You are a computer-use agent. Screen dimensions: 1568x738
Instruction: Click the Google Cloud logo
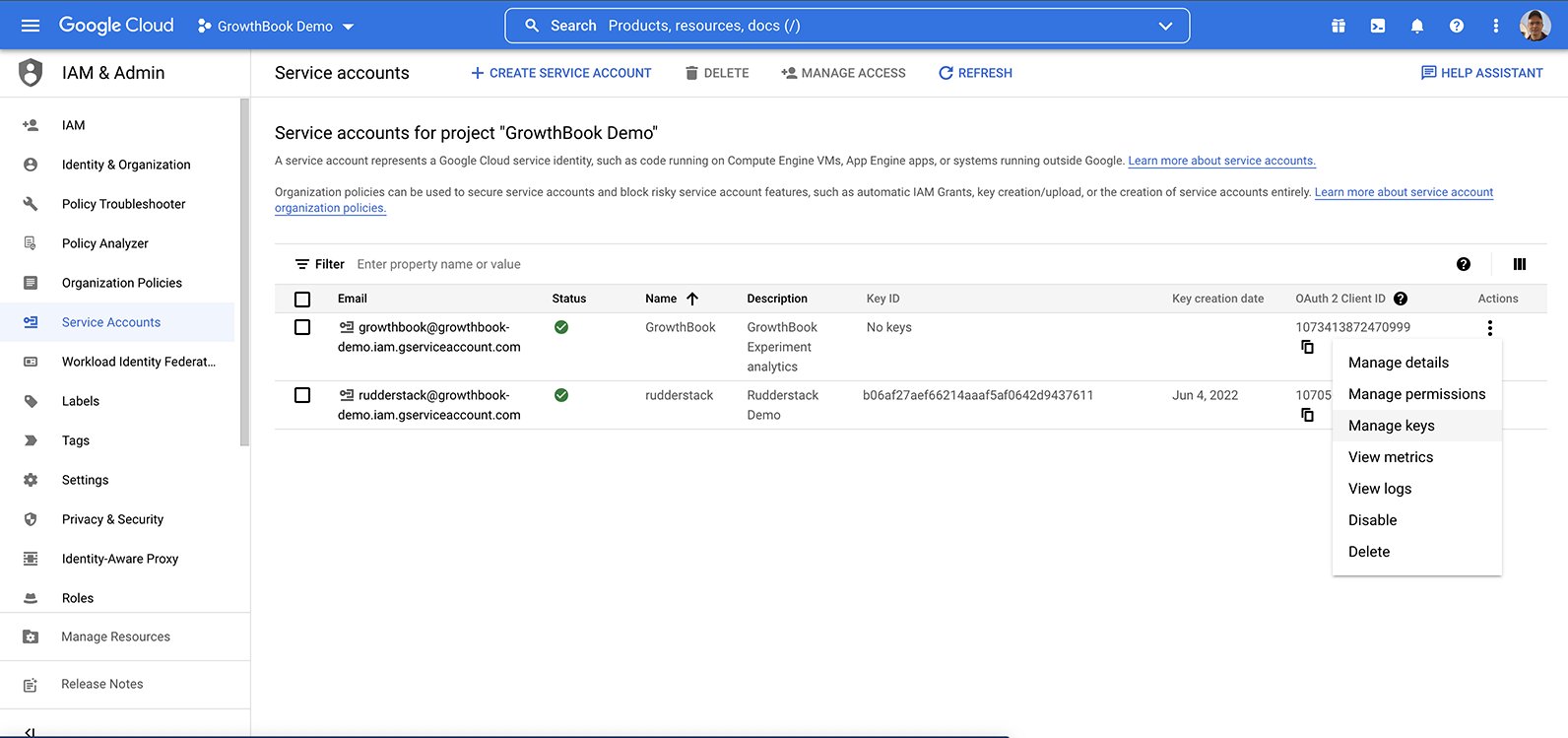(116, 26)
